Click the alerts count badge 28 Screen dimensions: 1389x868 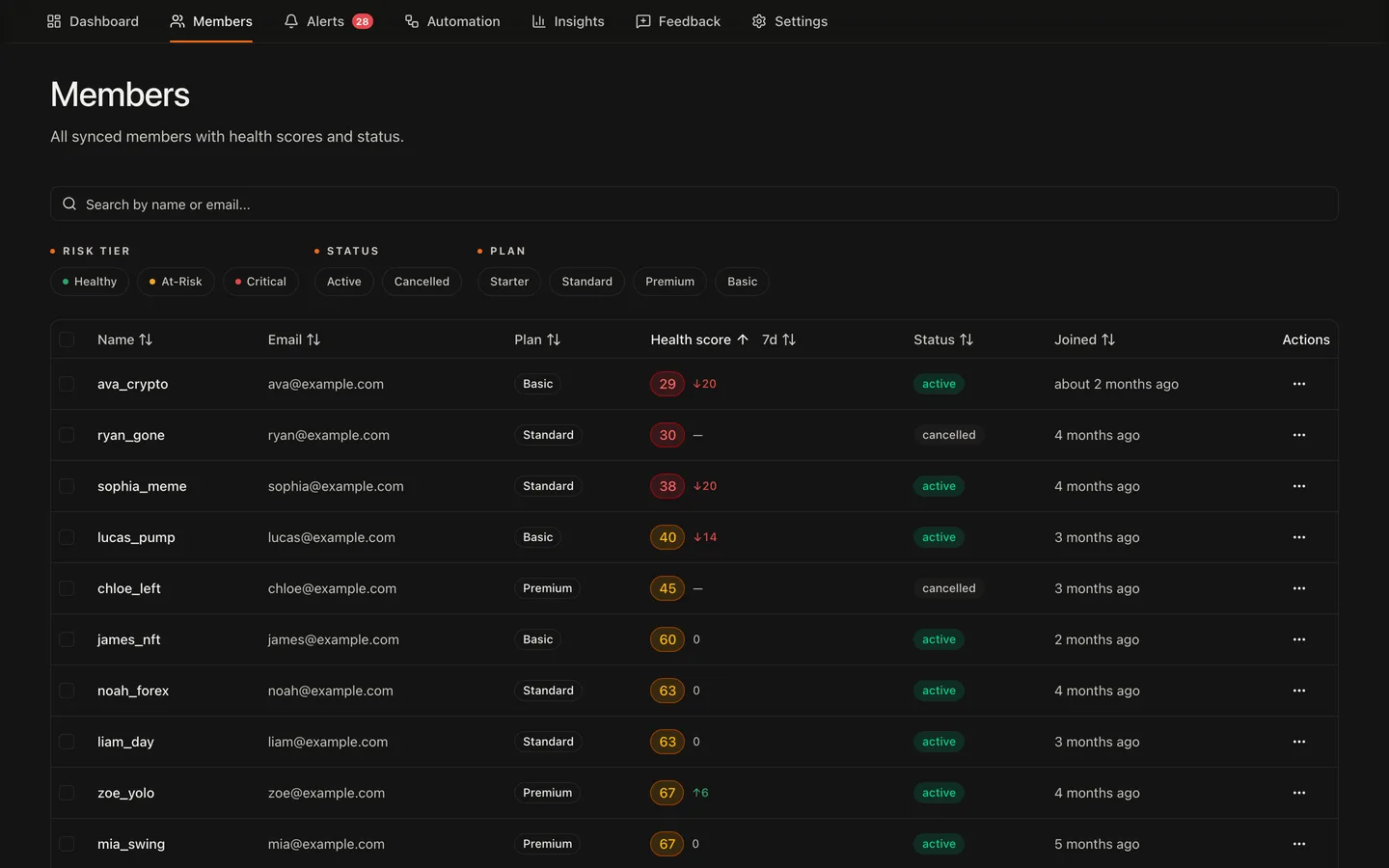363,21
